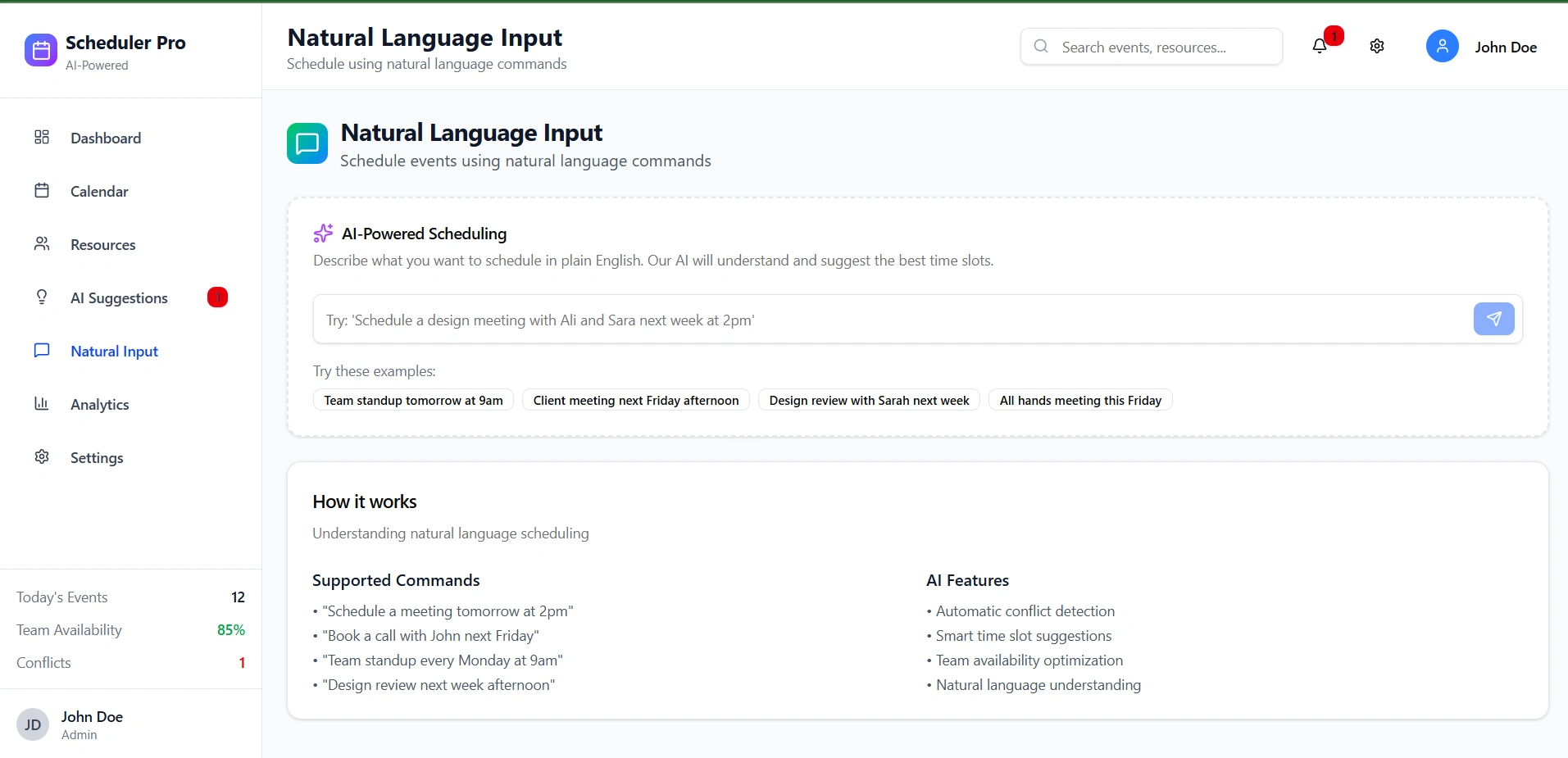This screenshot has height=758, width=1568.
Task: Click the teal chat bubble page icon
Action: click(307, 143)
